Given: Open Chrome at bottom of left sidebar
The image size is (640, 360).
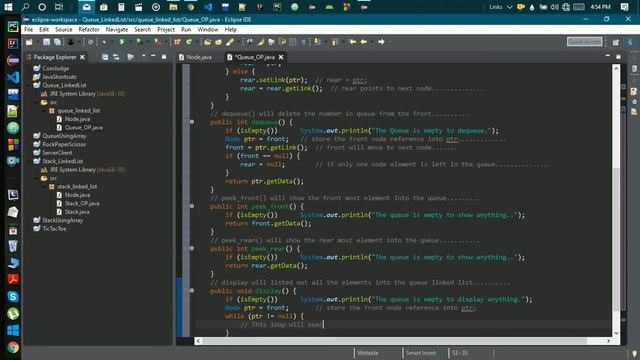Looking at the screenshot, I should click(13, 347).
